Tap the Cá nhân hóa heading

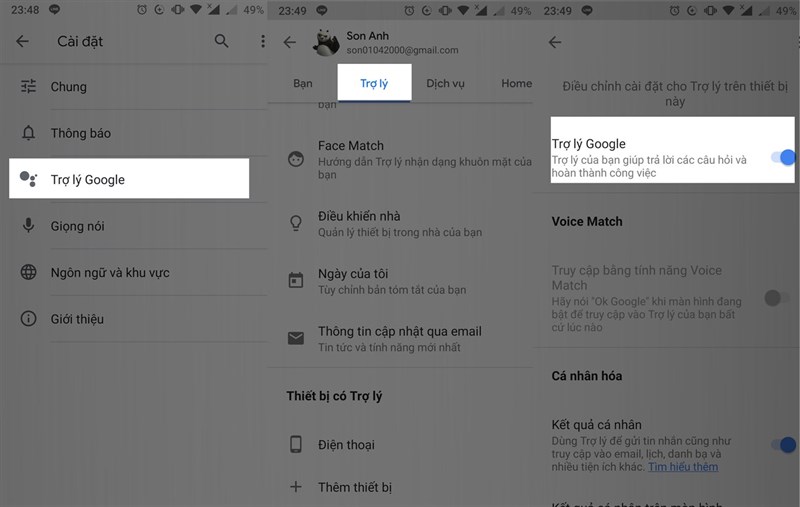[x=587, y=376]
